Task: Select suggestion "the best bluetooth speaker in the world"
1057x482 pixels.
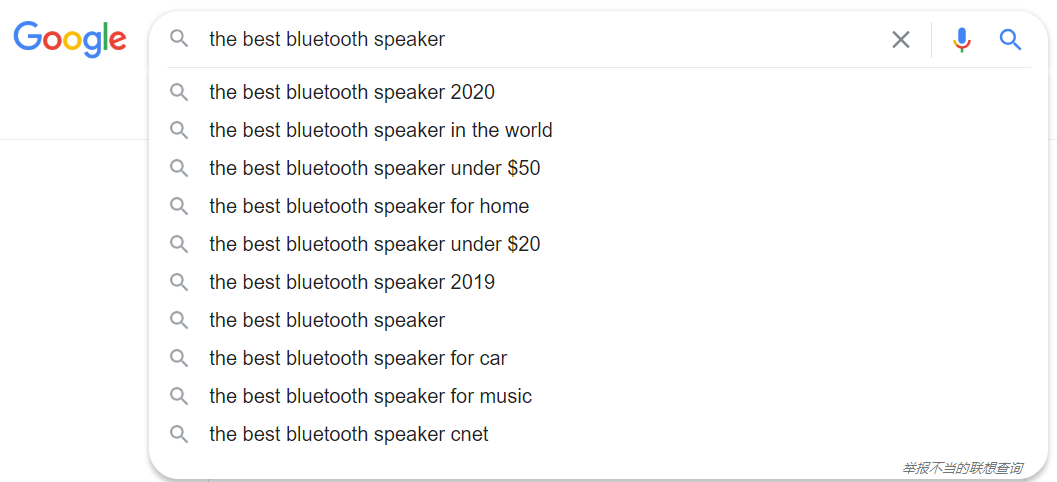Action: coord(598,130)
